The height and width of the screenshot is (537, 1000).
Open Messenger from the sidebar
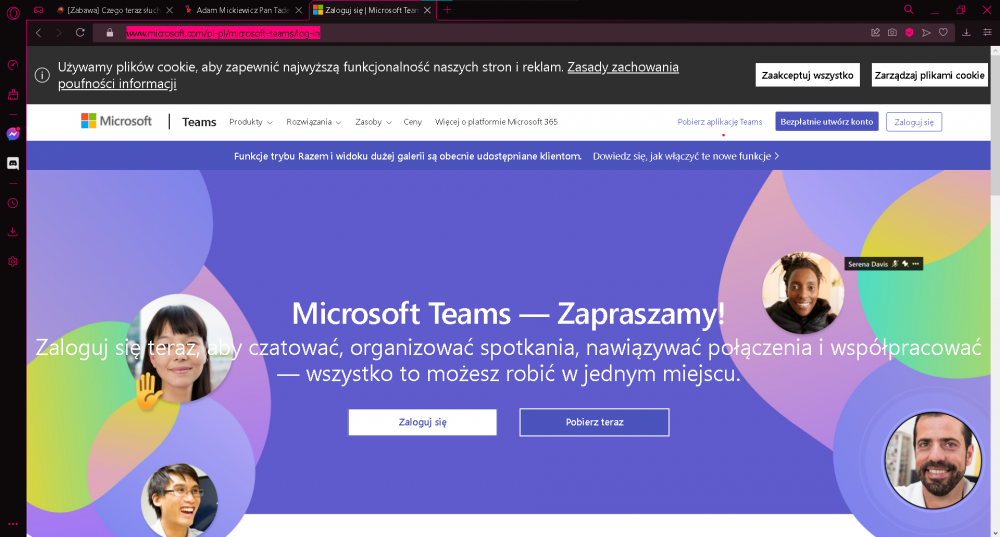(13, 133)
